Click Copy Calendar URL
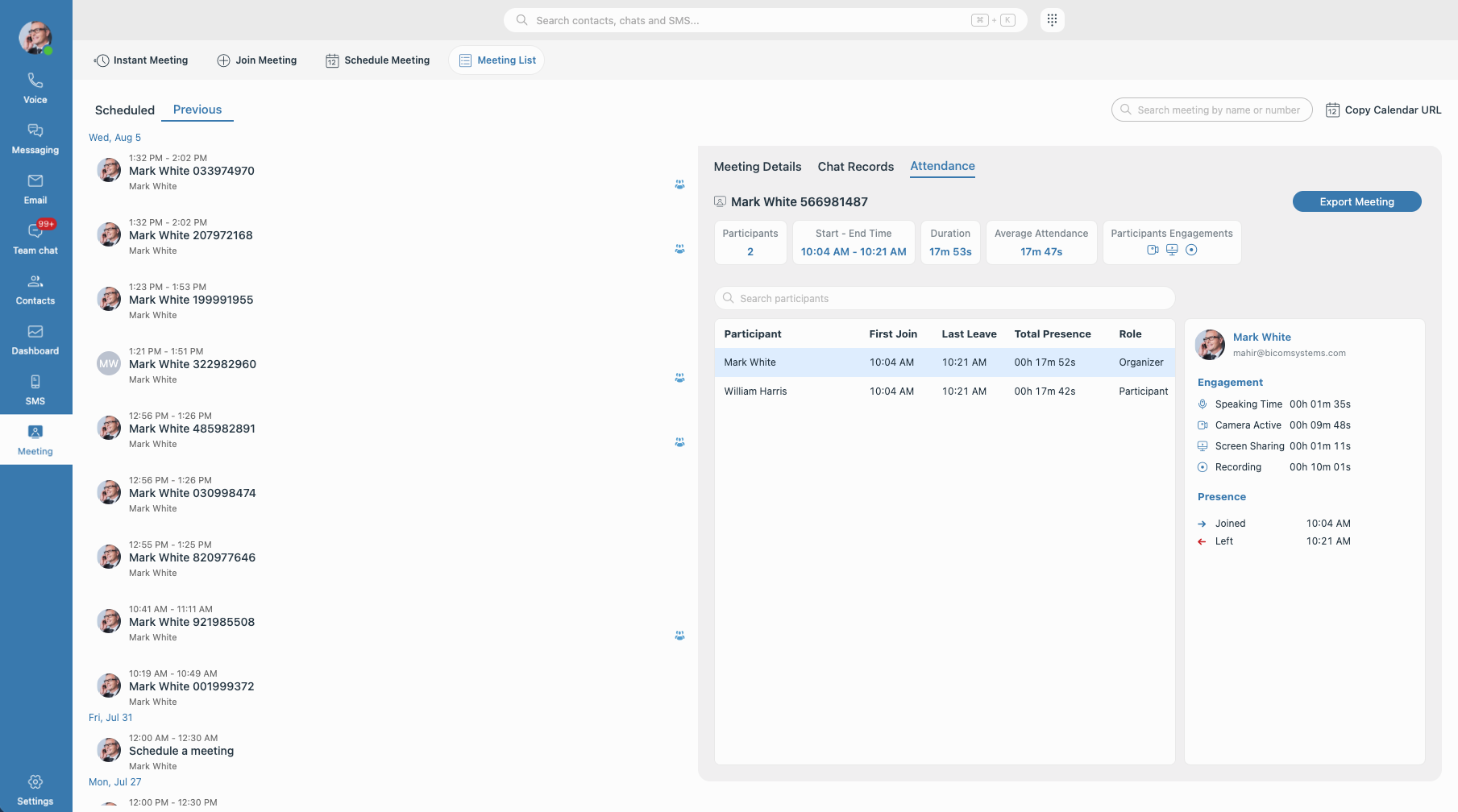 pyautogui.click(x=1384, y=110)
